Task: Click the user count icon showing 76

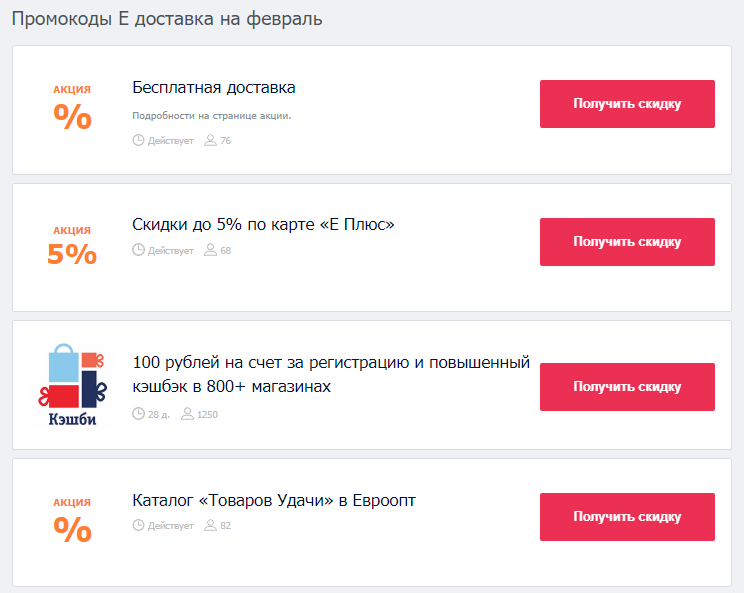Action: [210, 140]
